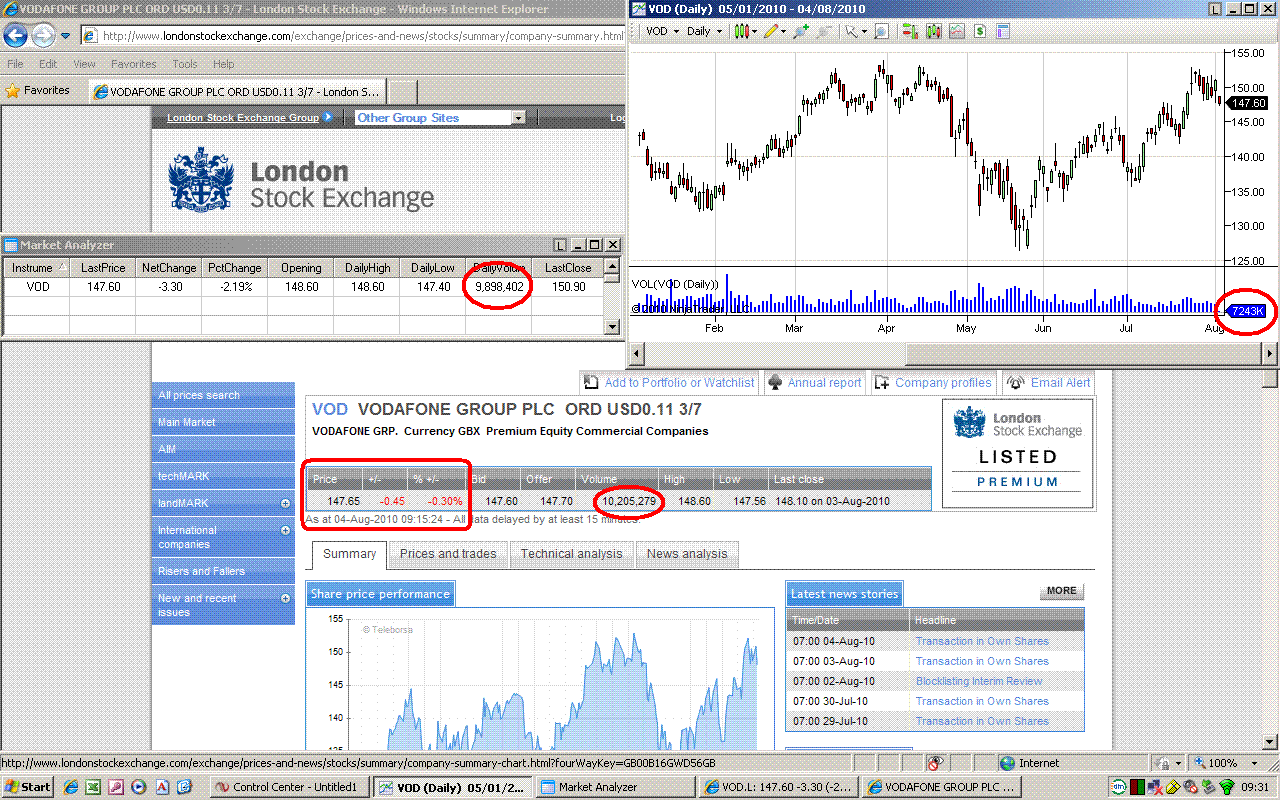Open the Favorites menu in menu bar
The height and width of the screenshot is (800, 1280).
[x=133, y=64]
